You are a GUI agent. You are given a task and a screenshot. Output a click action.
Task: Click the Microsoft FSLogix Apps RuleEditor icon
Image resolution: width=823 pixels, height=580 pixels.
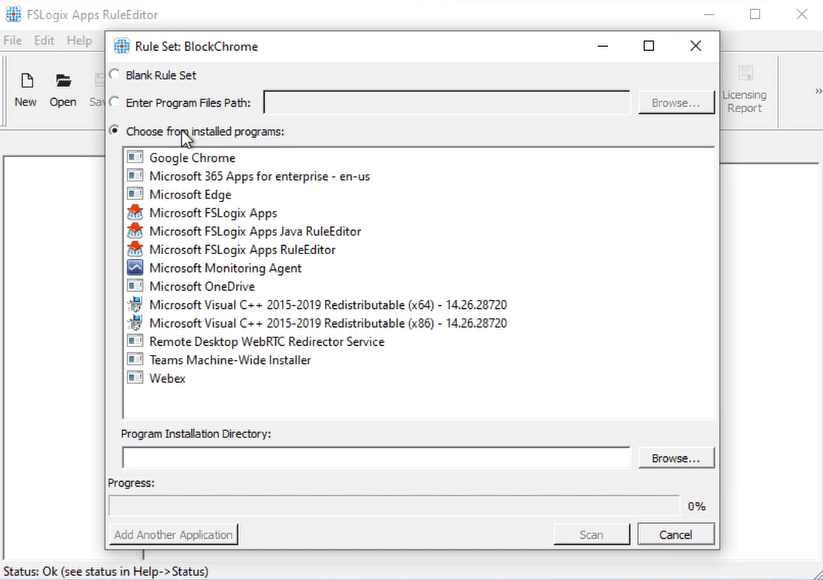135,249
